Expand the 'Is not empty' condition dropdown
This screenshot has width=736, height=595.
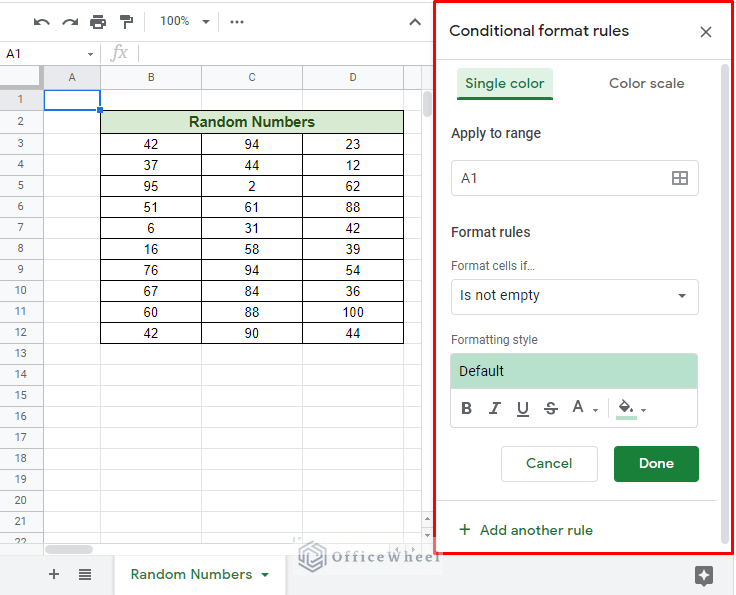click(574, 296)
